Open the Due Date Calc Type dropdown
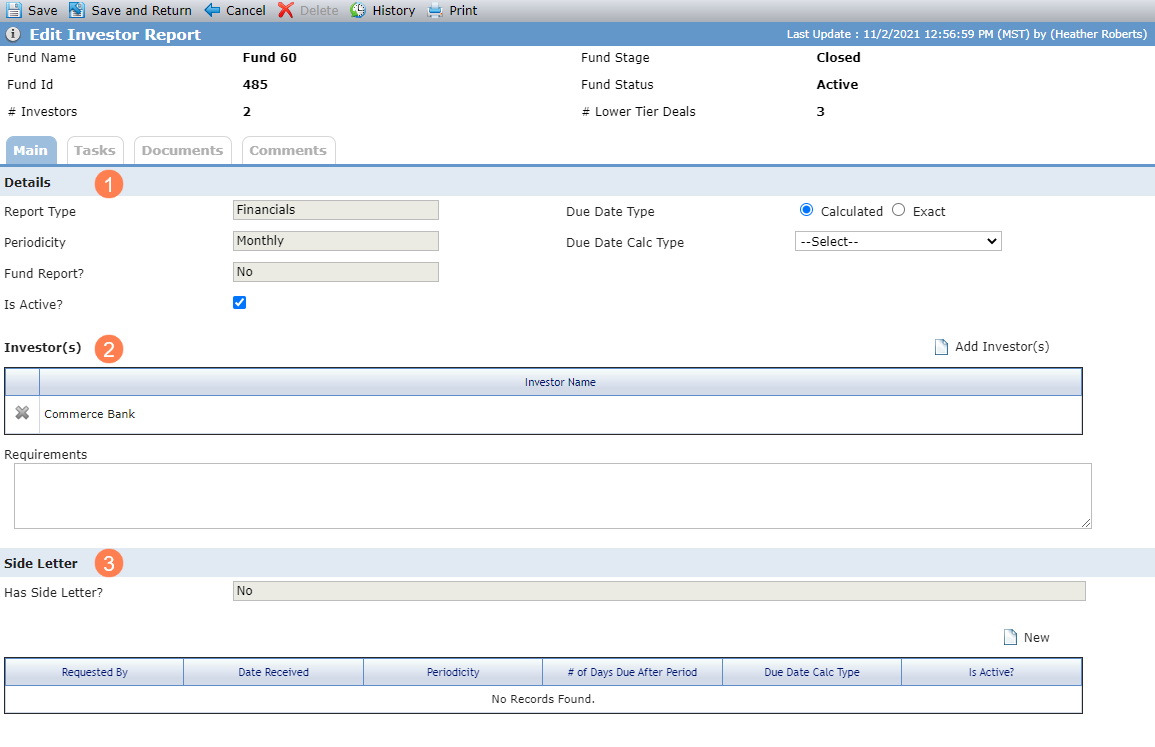Image resolution: width=1155 pixels, height=747 pixels. [898, 242]
